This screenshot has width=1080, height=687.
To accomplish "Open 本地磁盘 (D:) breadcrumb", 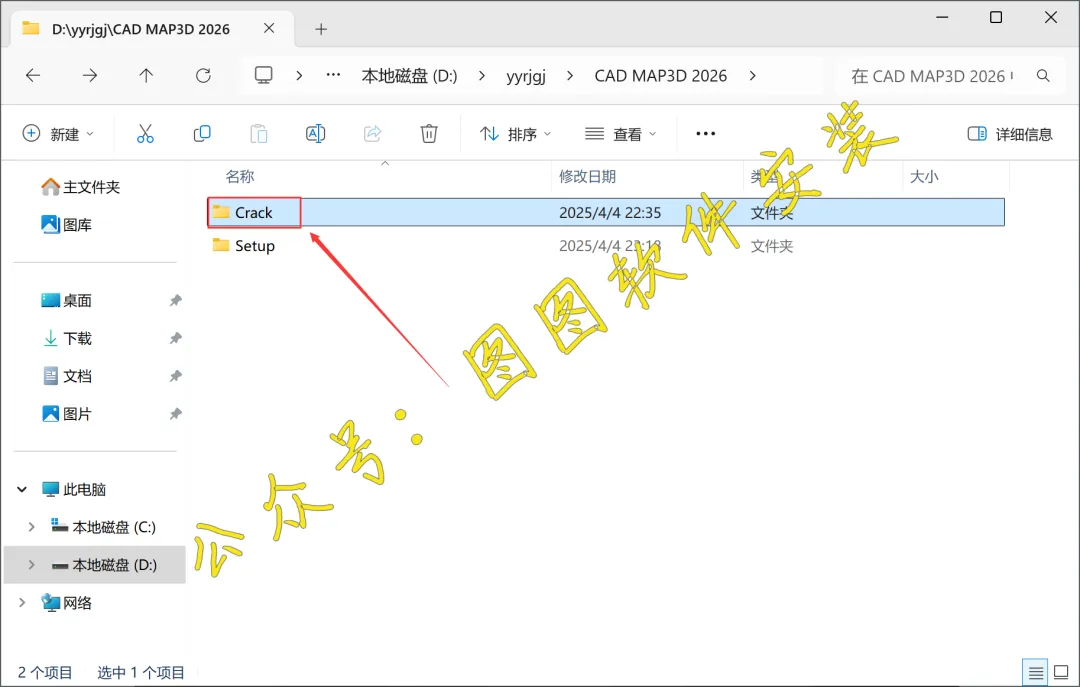I will [409, 76].
